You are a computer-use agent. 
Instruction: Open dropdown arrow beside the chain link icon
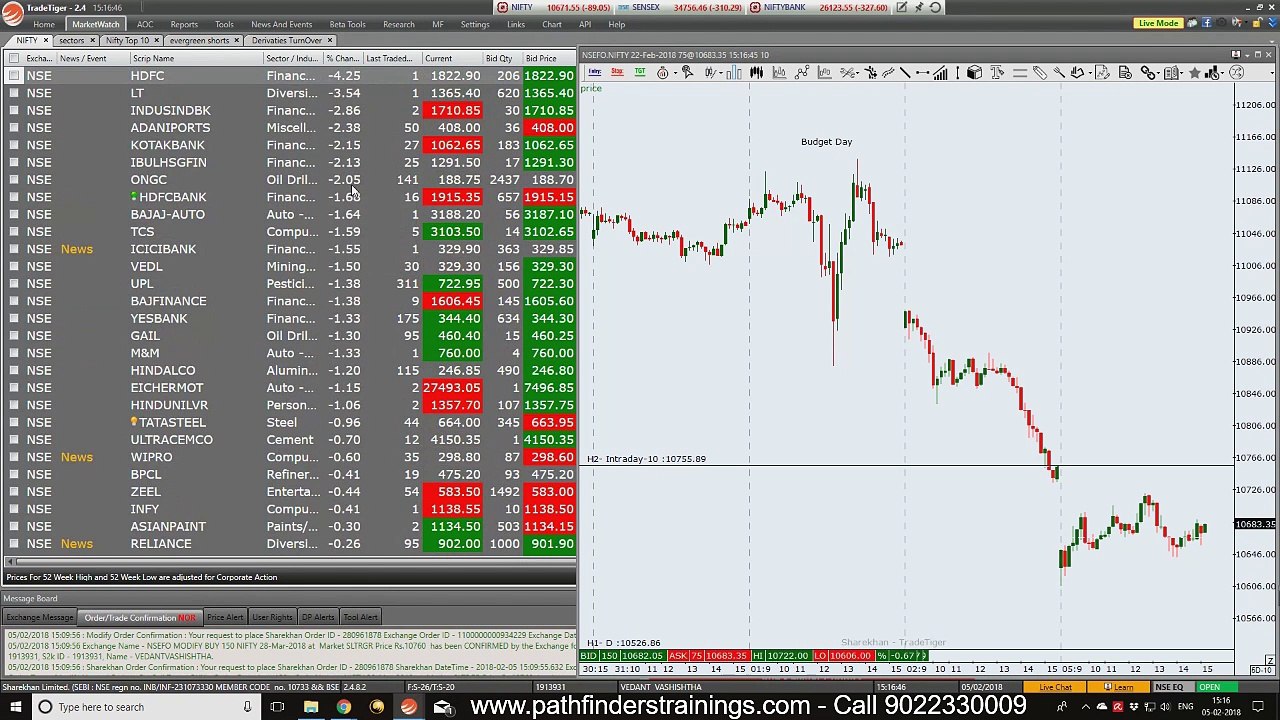(x=1159, y=73)
